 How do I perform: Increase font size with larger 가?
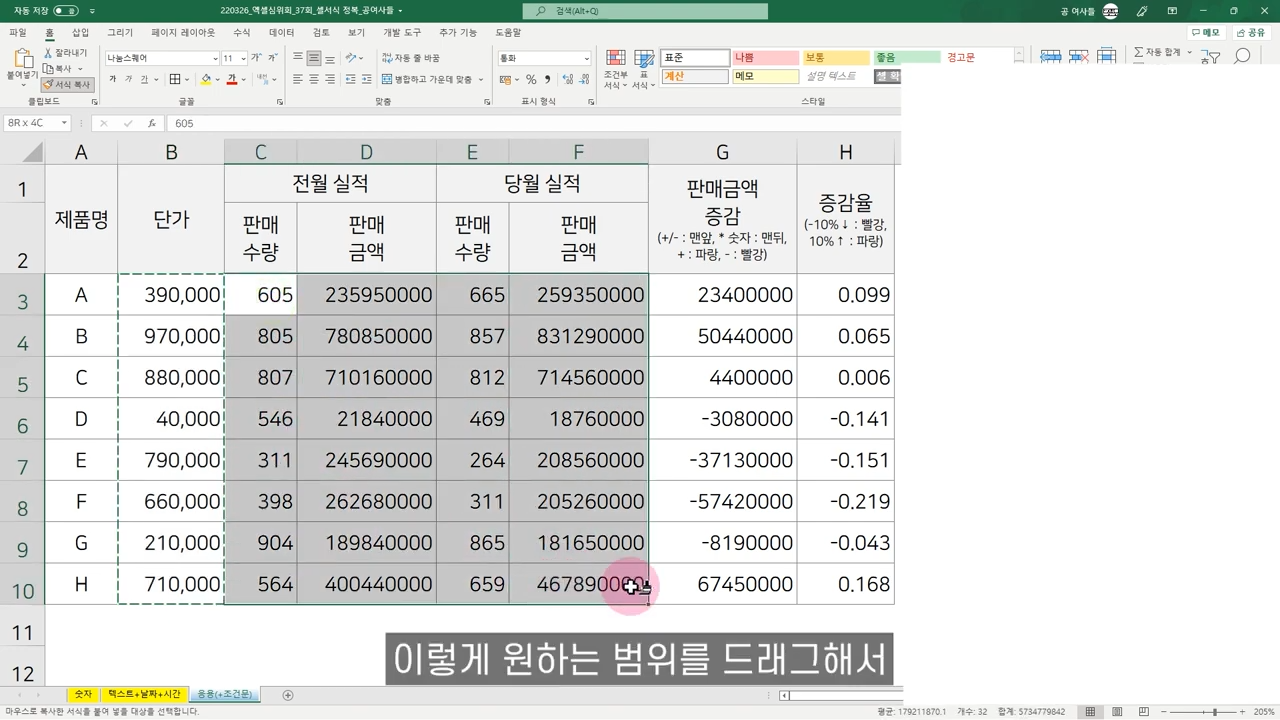(257, 58)
